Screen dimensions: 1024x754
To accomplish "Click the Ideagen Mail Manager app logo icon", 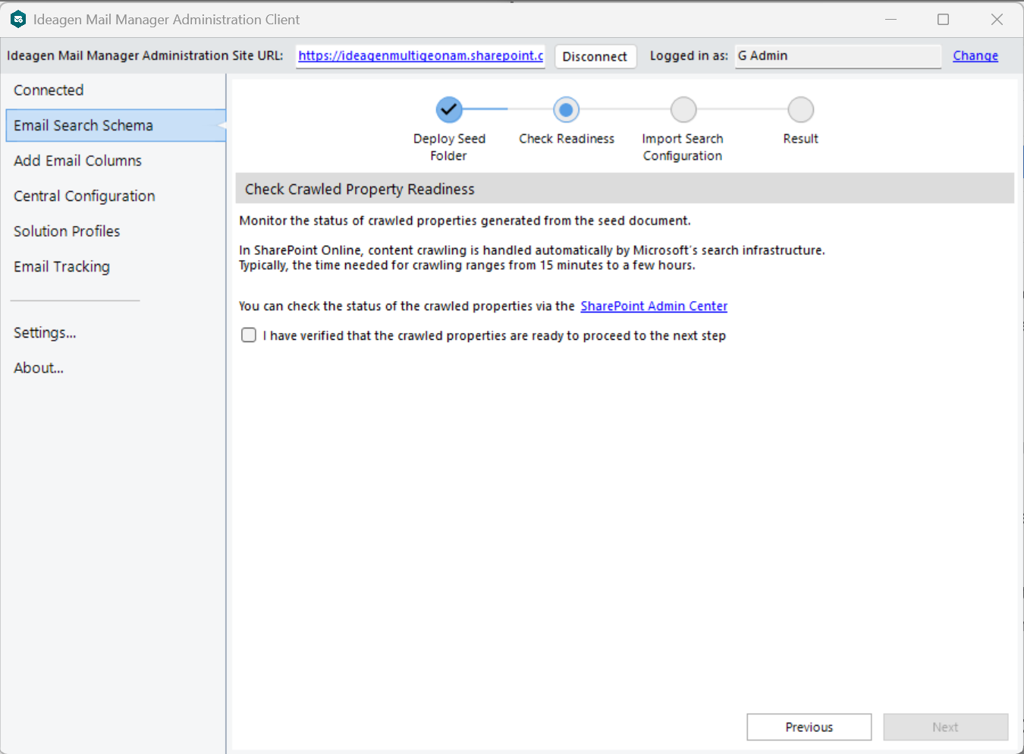I will [18, 20].
